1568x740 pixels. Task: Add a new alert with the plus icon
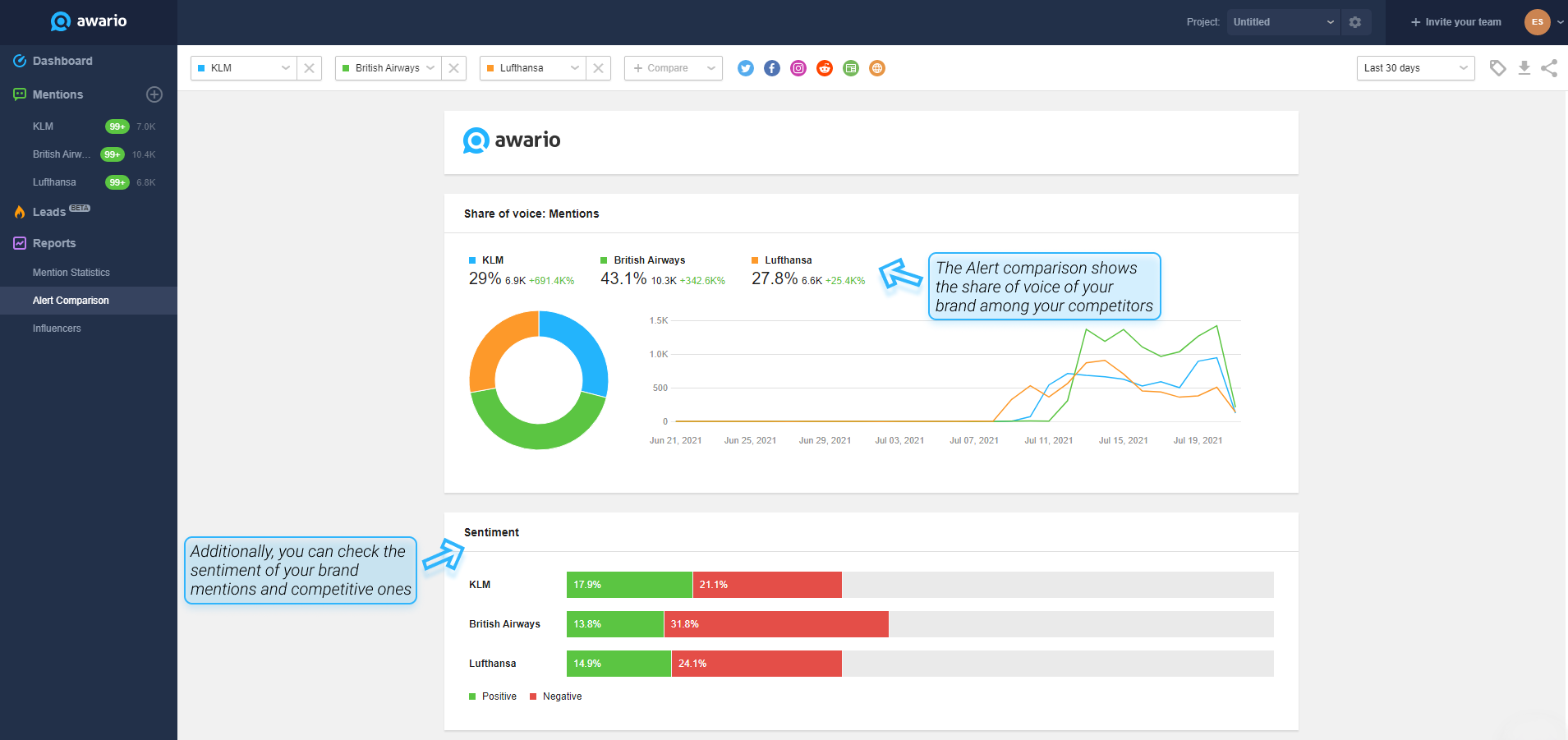[154, 94]
